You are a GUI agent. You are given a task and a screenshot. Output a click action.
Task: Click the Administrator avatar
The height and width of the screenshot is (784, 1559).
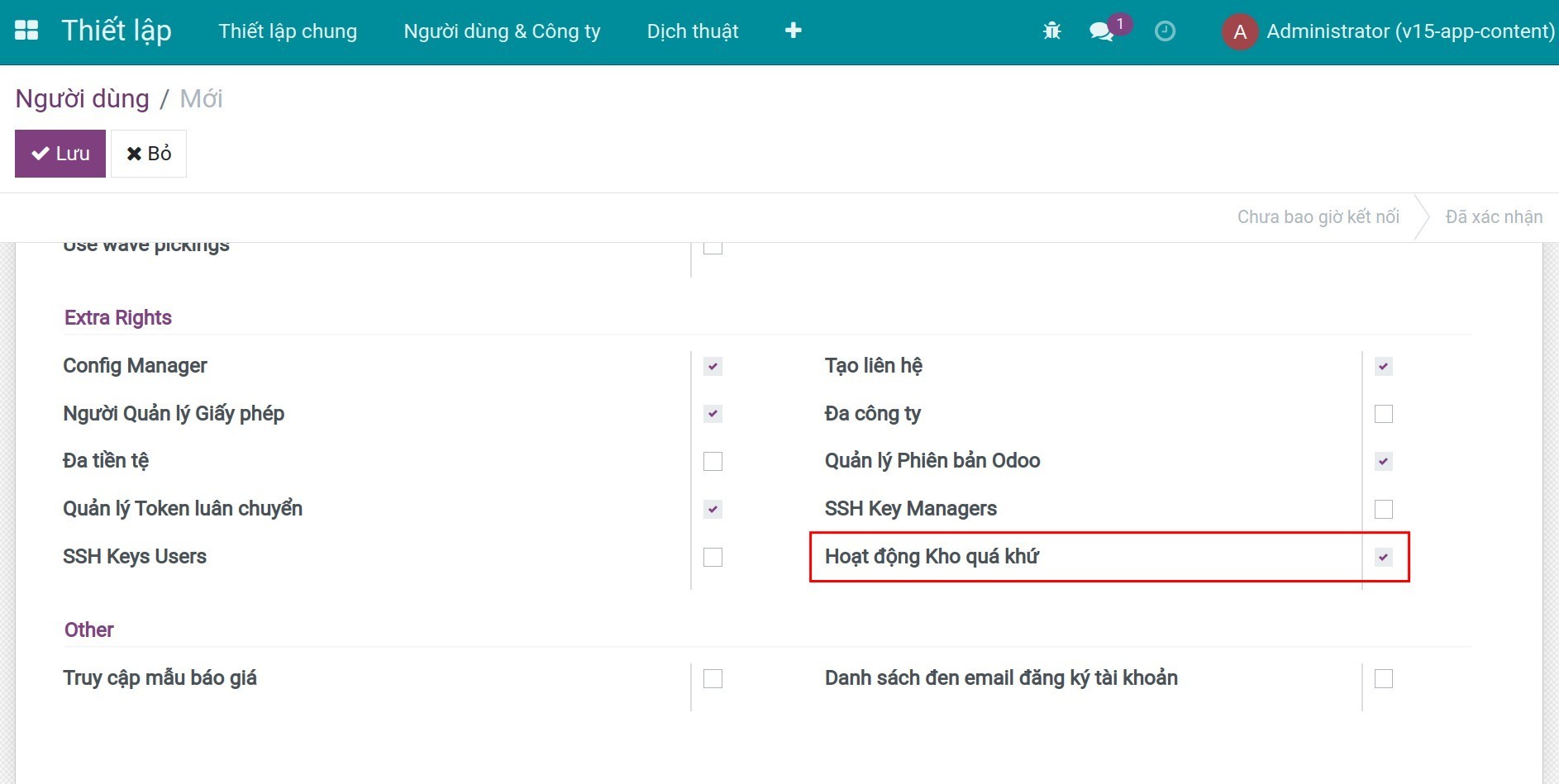(1240, 31)
